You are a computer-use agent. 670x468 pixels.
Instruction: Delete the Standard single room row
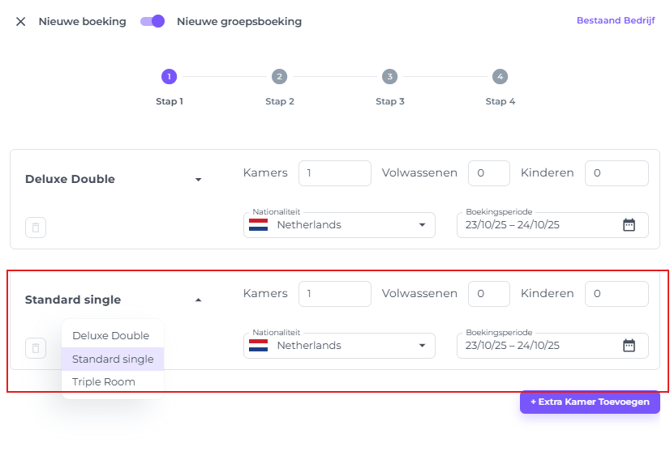(x=36, y=348)
